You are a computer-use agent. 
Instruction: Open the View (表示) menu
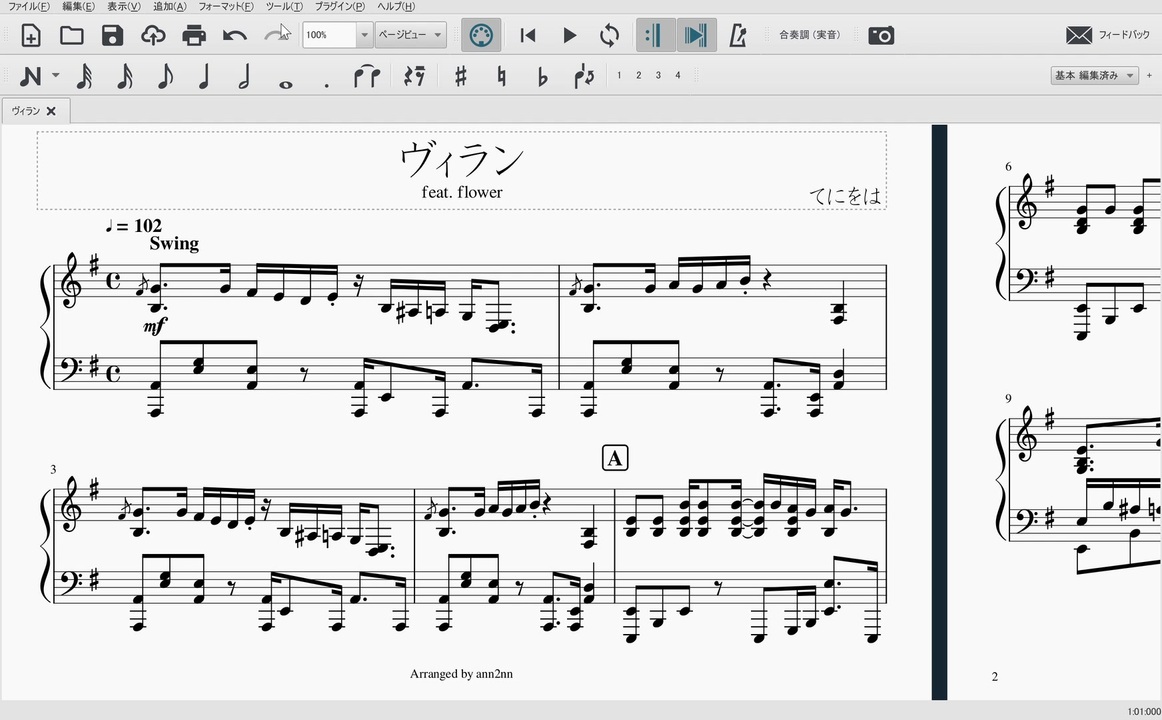pyautogui.click(x=123, y=6)
